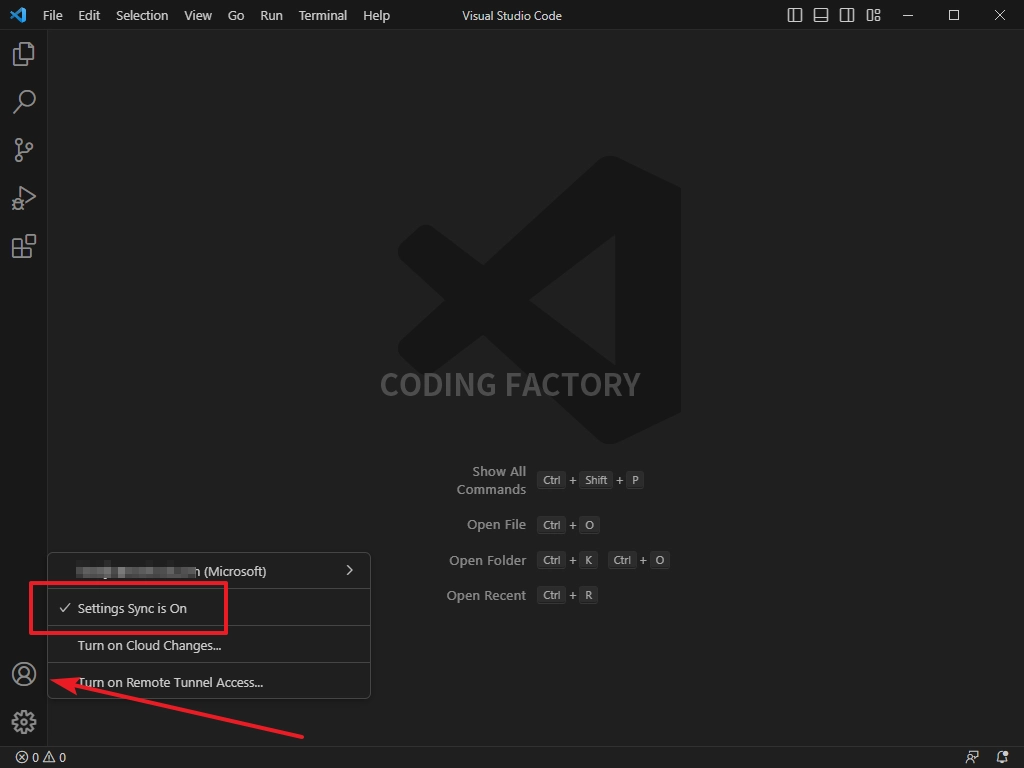The width and height of the screenshot is (1024, 768).
Task: Click the Shift key cap label
Action: tap(596, 480)
